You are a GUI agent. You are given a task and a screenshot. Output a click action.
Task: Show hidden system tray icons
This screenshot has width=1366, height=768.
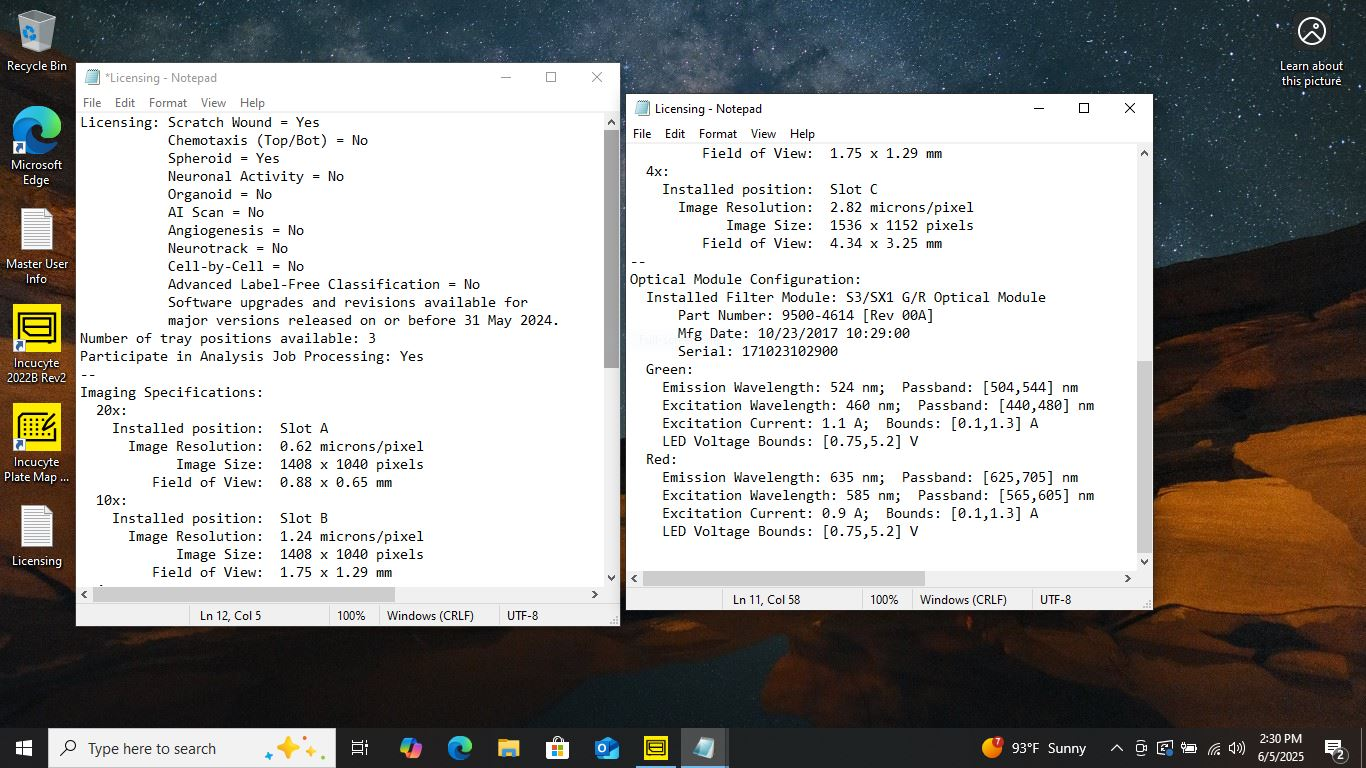[1116, 748]
